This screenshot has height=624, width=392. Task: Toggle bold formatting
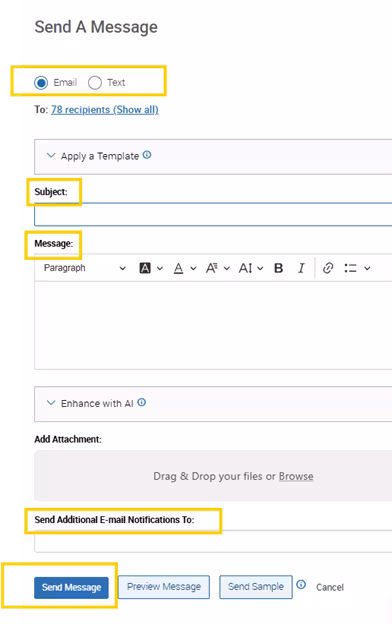point(279,268)
